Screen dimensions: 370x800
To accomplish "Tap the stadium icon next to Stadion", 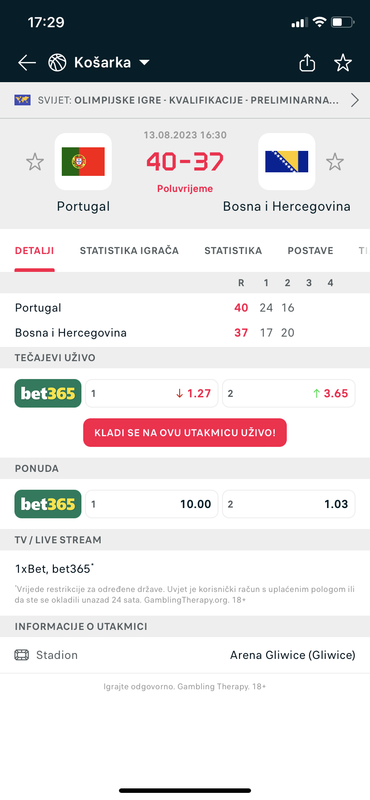I will 22,655.
